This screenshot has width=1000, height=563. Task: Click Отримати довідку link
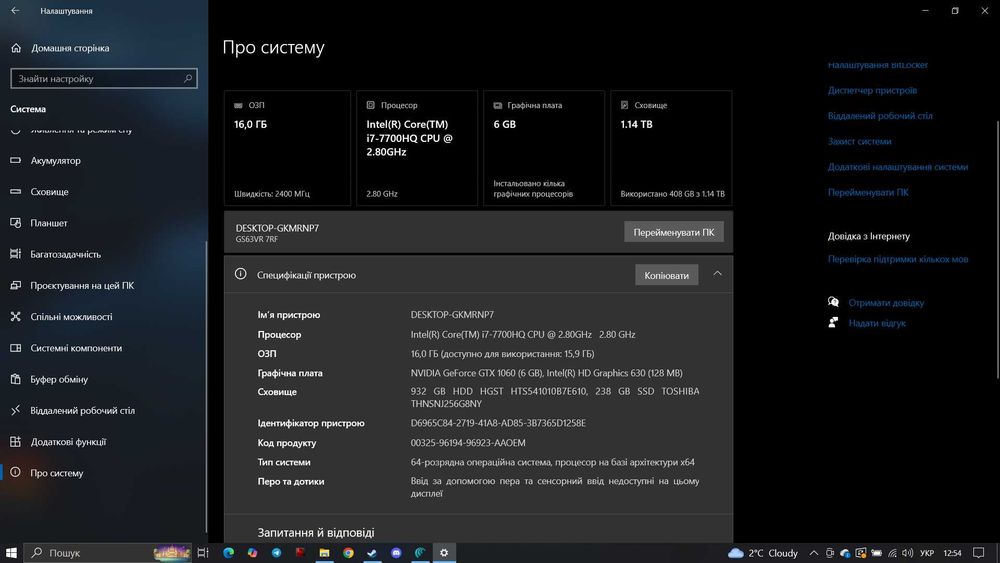pos(886,303)
